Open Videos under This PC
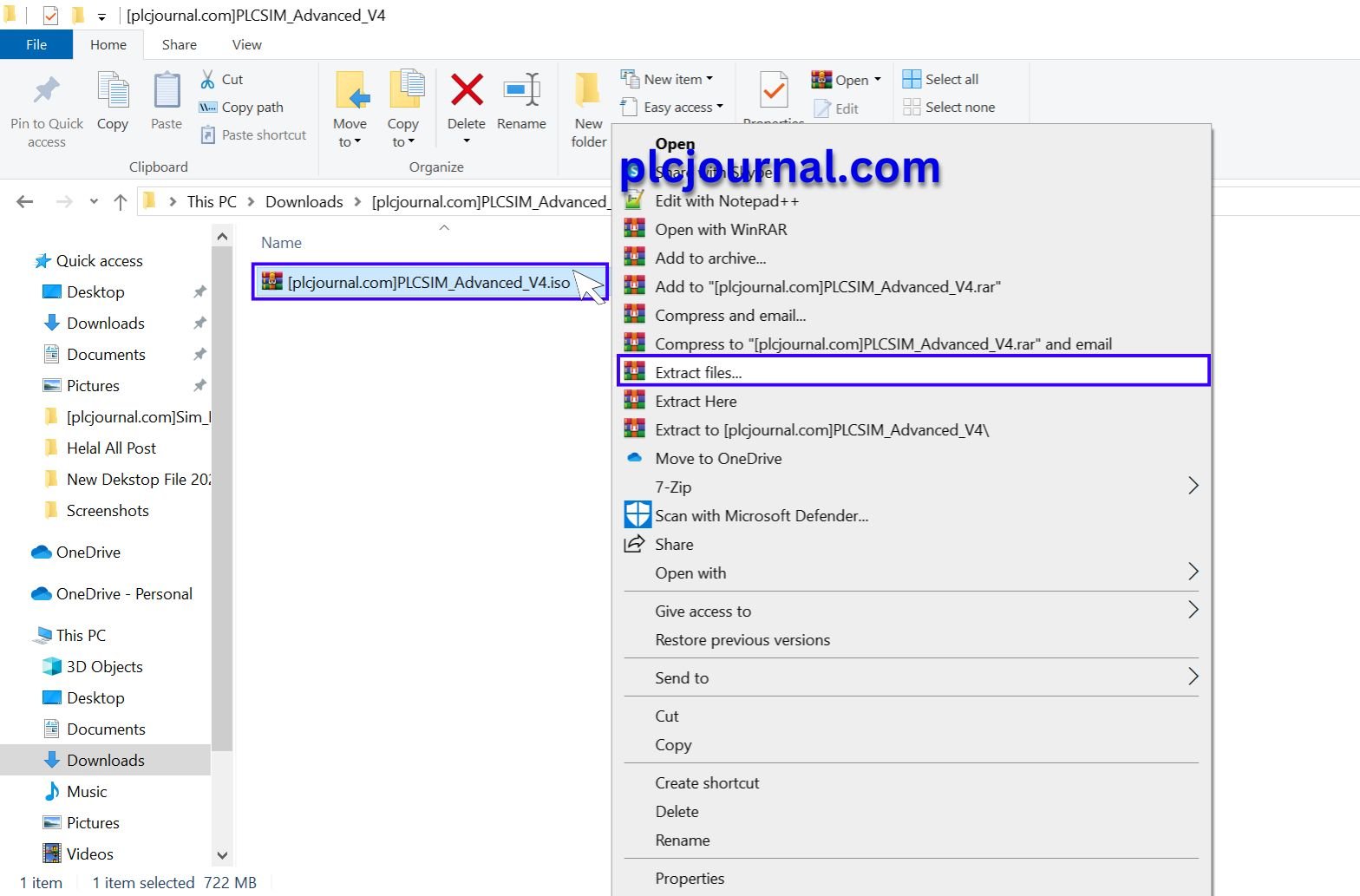The height and width of the screenshot is (896, 1360). tap(90, 853)
